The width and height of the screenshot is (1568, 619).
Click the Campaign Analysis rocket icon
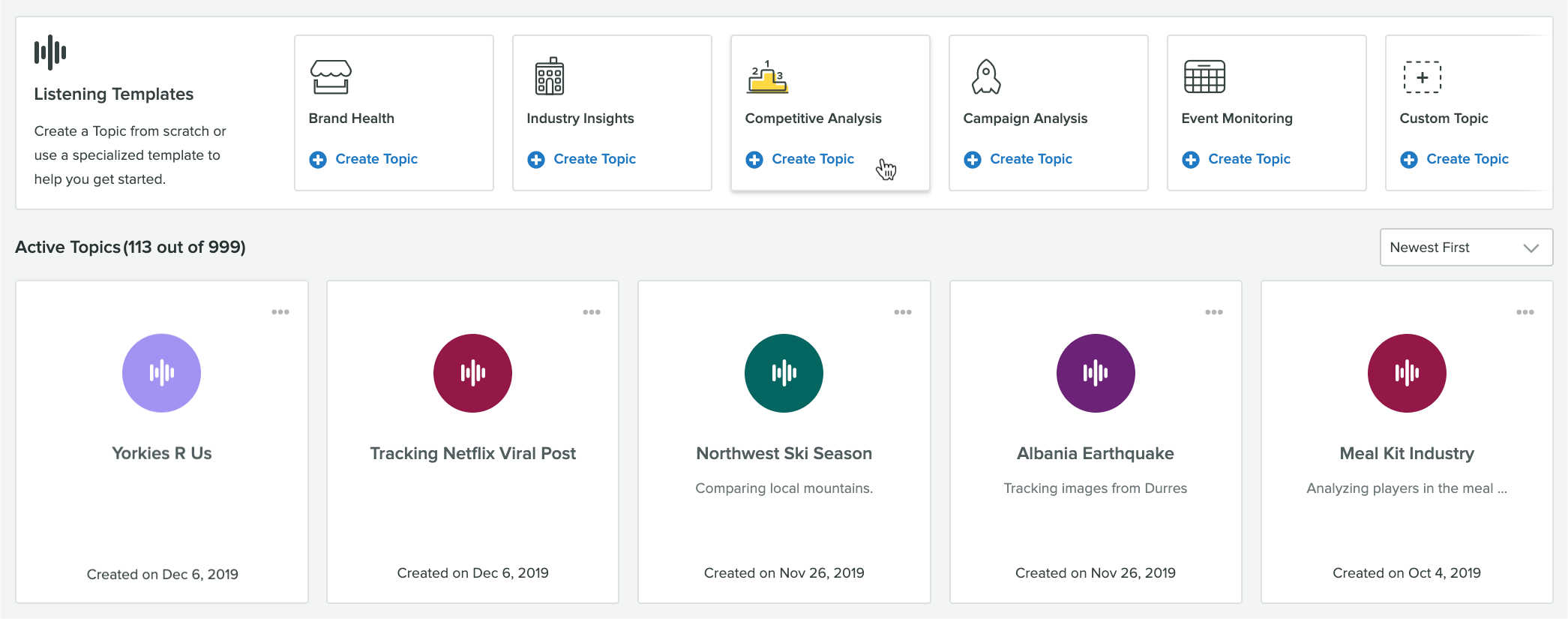point(986,77)
